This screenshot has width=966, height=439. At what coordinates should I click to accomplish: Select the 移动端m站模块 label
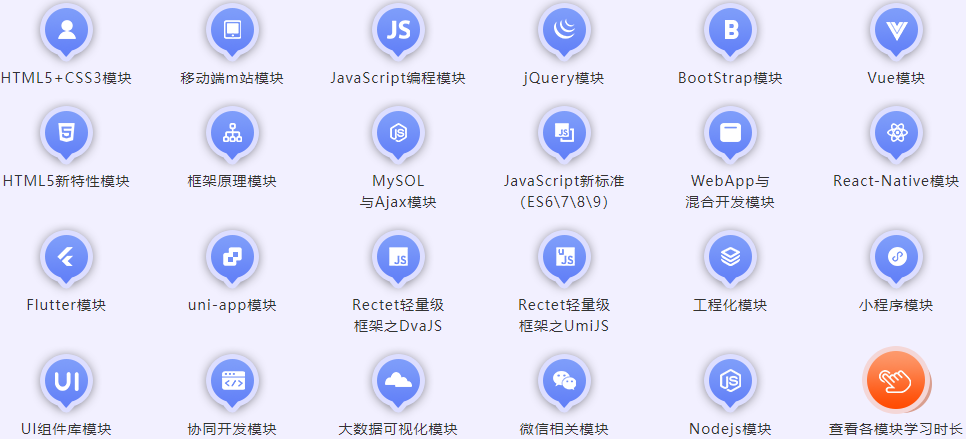(232, 78)
